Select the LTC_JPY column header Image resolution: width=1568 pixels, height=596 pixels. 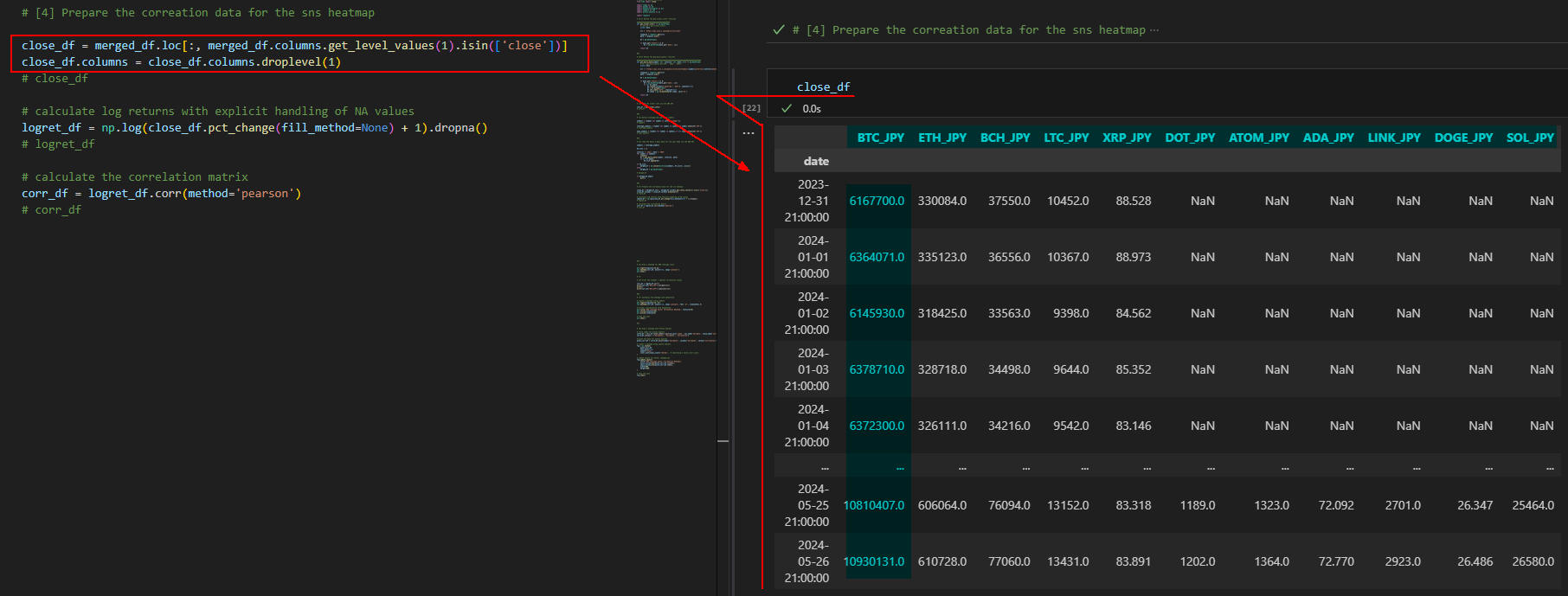click(x=1066, y=138)
